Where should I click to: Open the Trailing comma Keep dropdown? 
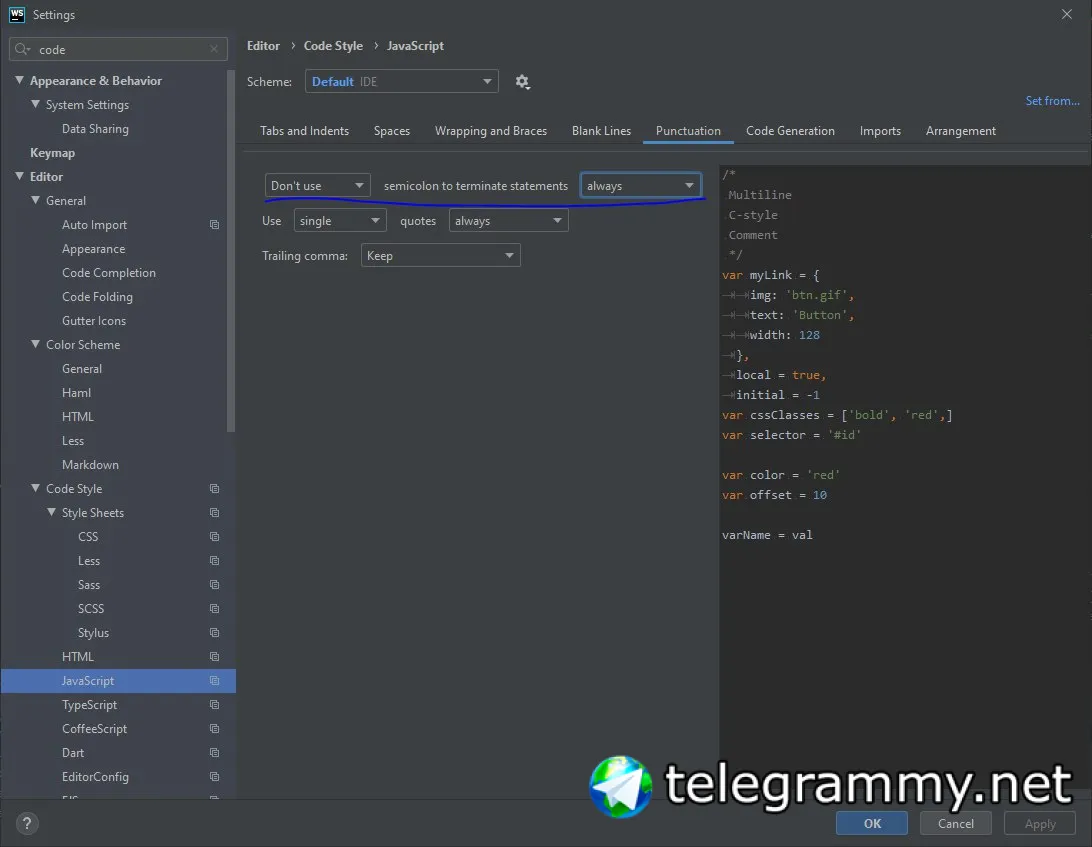pyautogui.click(x=440, y=255)
